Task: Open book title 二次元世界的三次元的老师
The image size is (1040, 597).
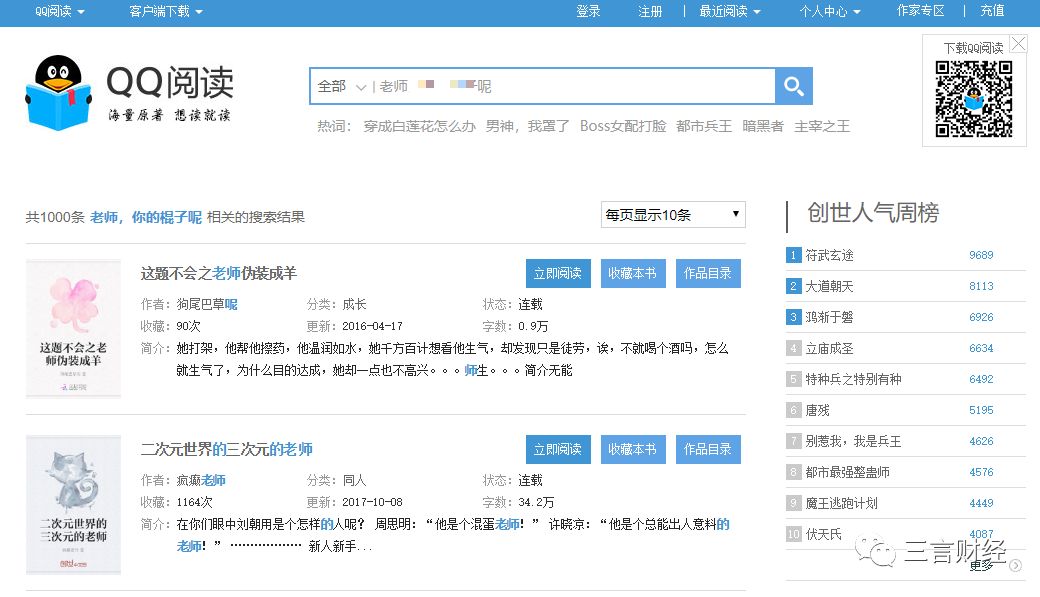Action: tap(226, 449)
